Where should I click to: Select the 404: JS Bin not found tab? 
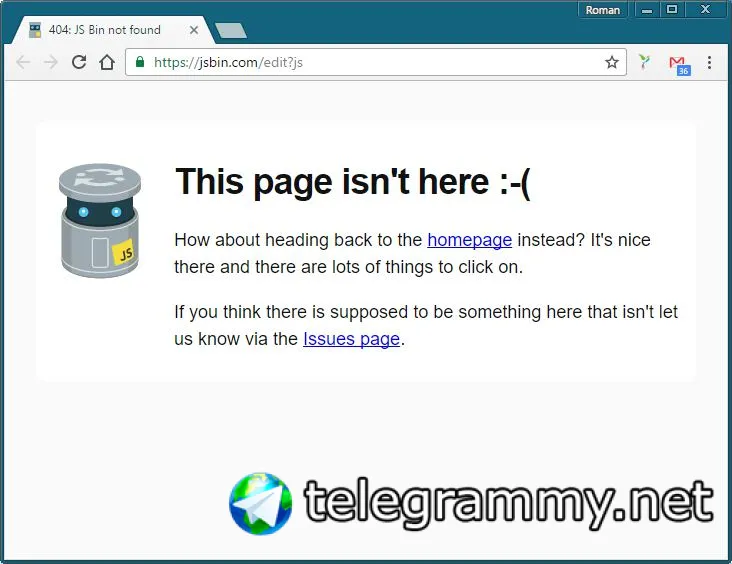113,30
